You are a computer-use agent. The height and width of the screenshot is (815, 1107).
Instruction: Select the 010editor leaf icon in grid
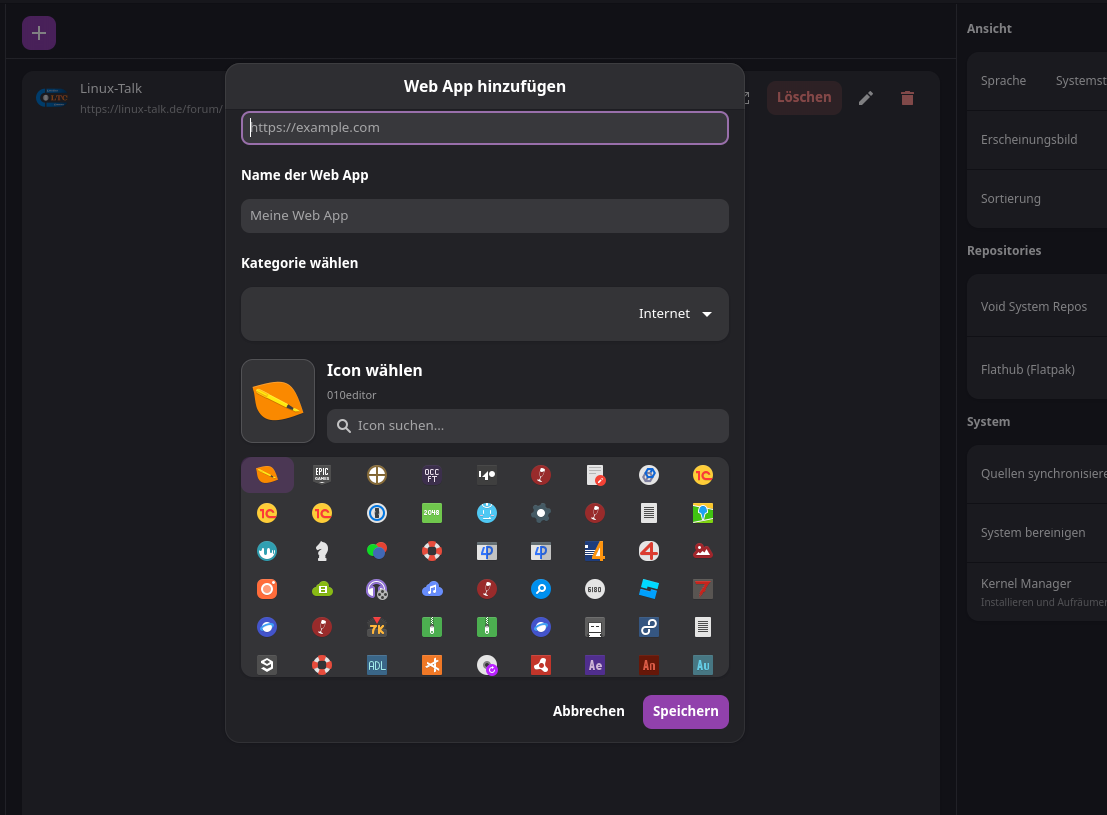[267, 475]
